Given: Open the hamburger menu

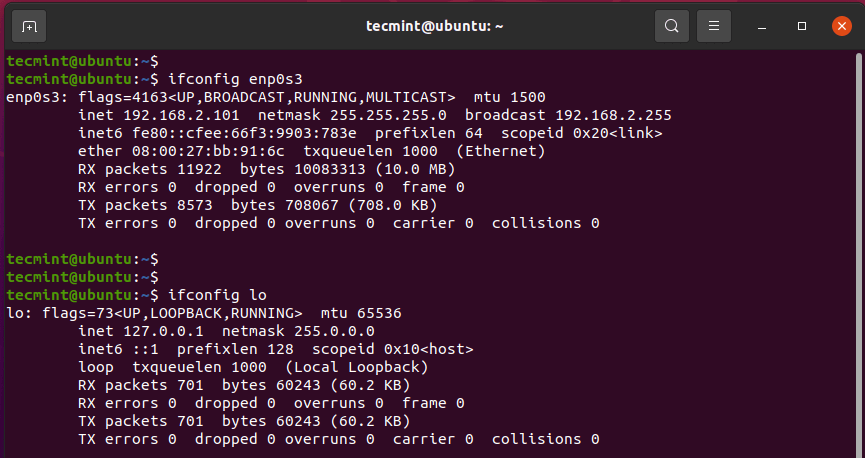Looking at the screenshot, I should [713, 25].
